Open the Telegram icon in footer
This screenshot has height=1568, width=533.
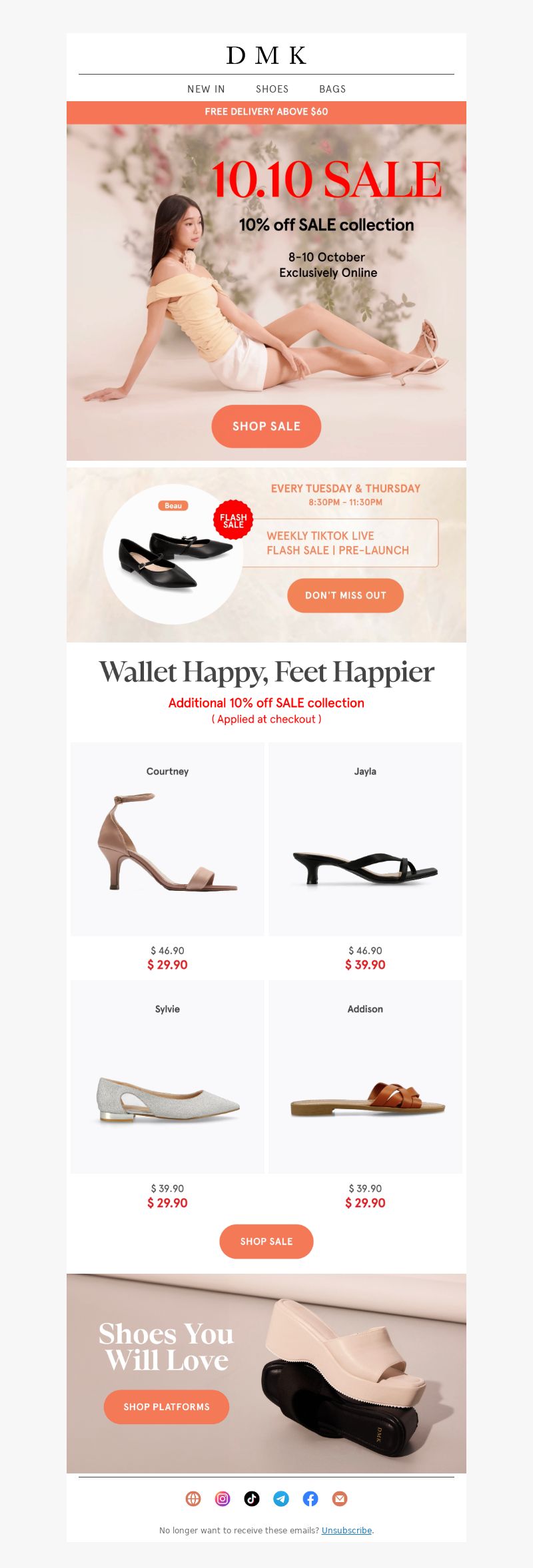coord(281,1498)
